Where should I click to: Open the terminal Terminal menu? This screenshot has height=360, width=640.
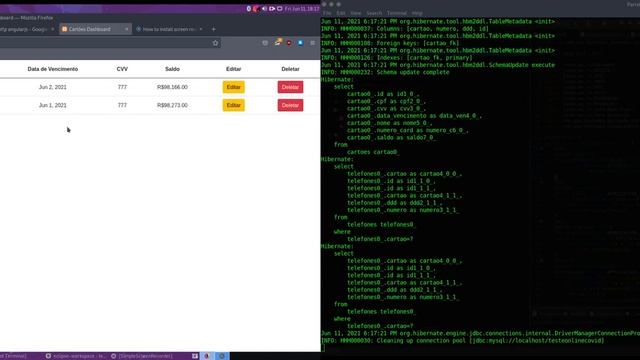pos(396,13)
